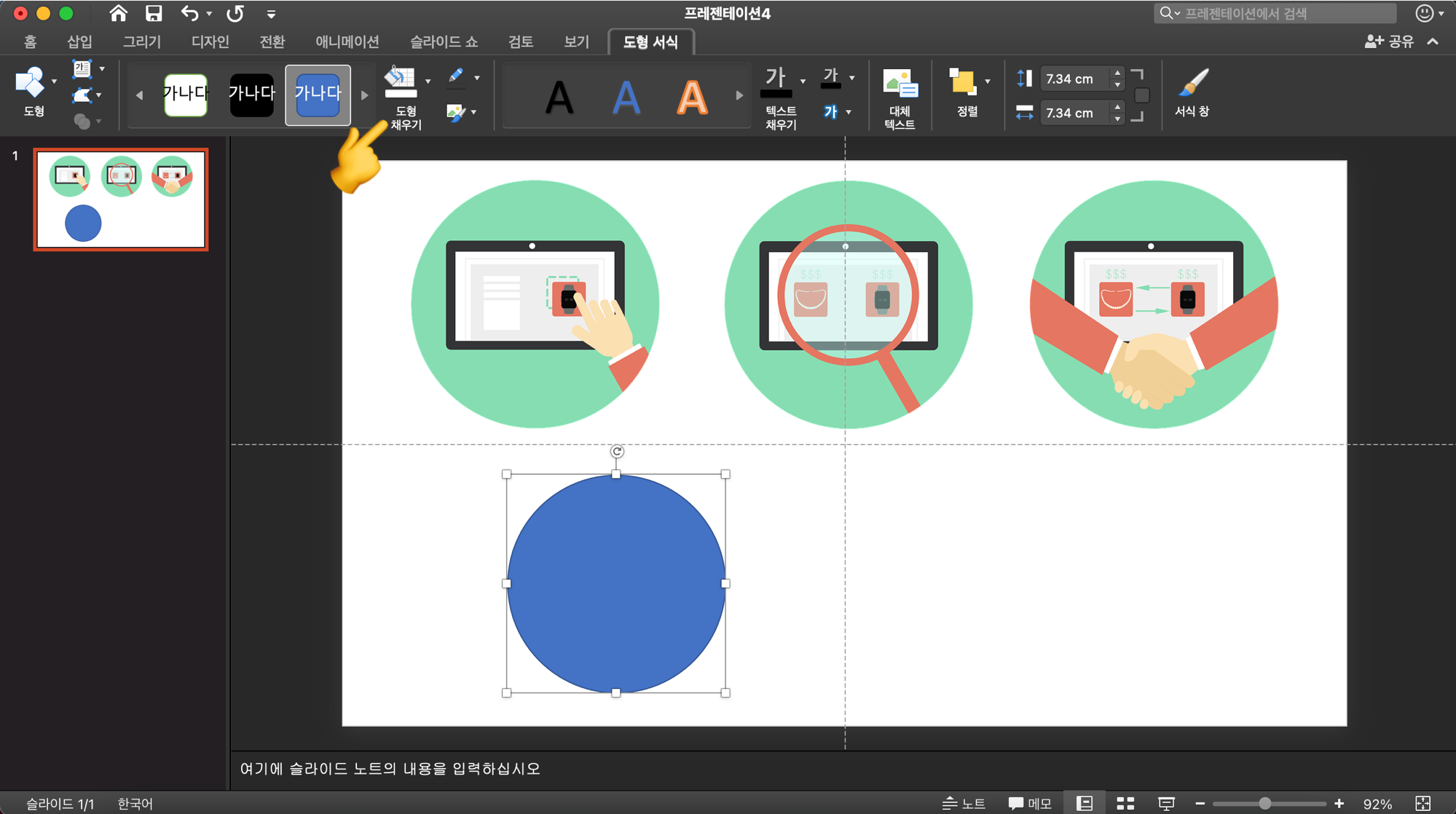
Task: Toggle the 노트 notes pane
Action: click(963, 803)
